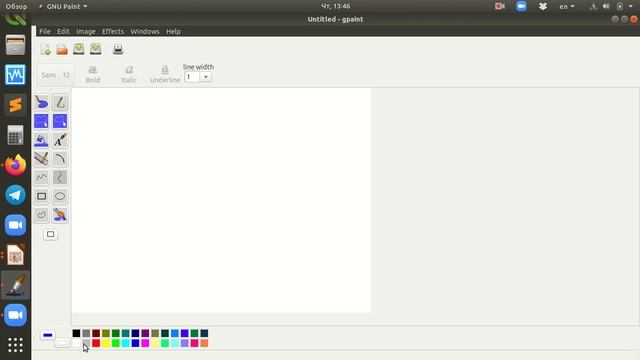Click the Обзор activities button
Viewport: 640px width, 360px height.
tap(16, 6)
